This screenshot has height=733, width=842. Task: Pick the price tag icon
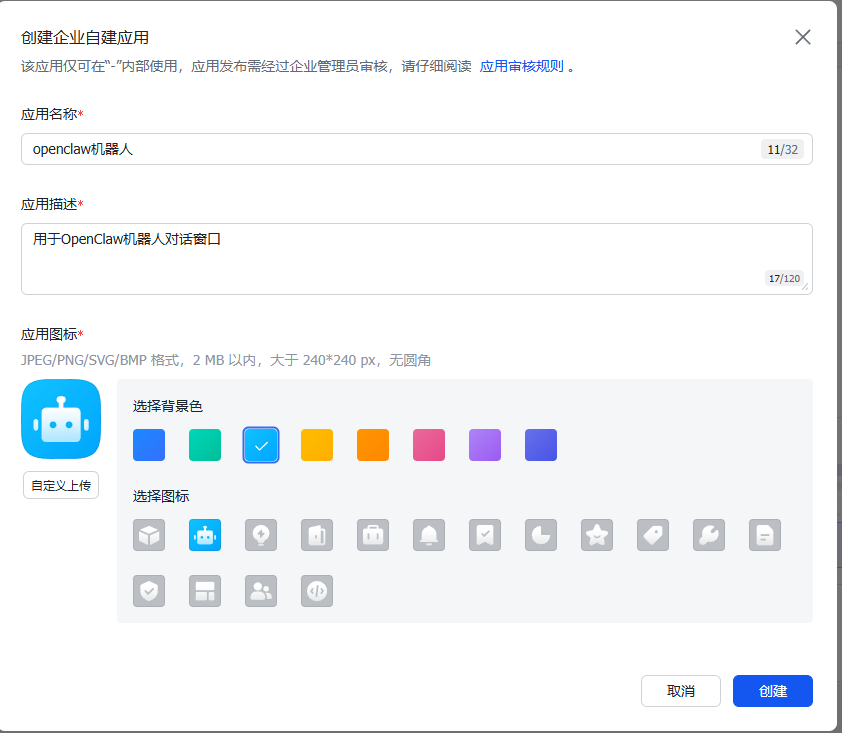[653, 535]
